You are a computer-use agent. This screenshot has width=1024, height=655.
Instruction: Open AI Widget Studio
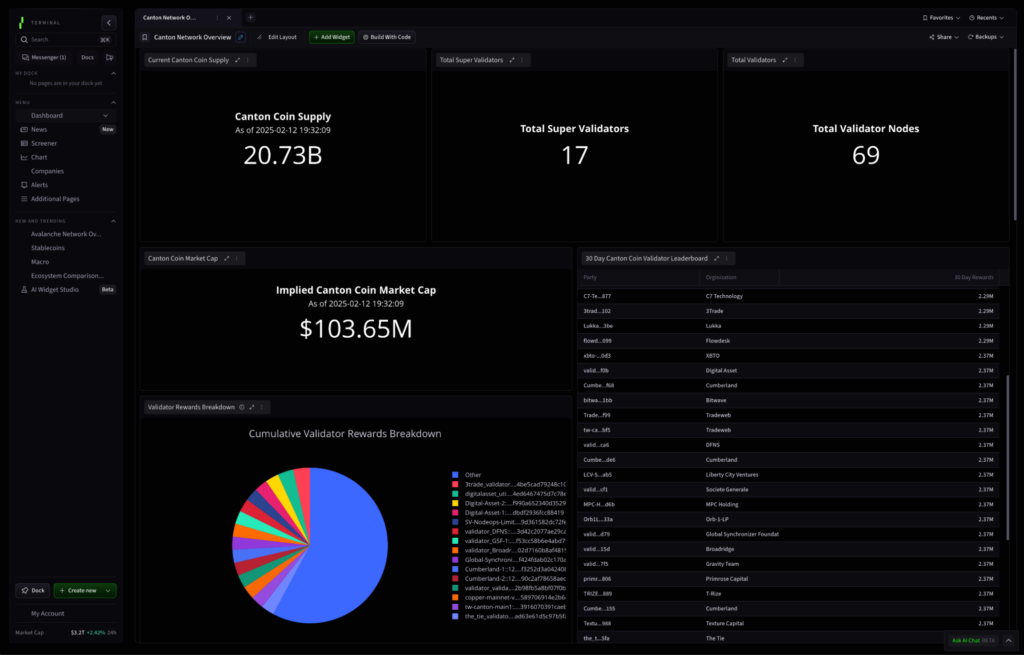55,289
